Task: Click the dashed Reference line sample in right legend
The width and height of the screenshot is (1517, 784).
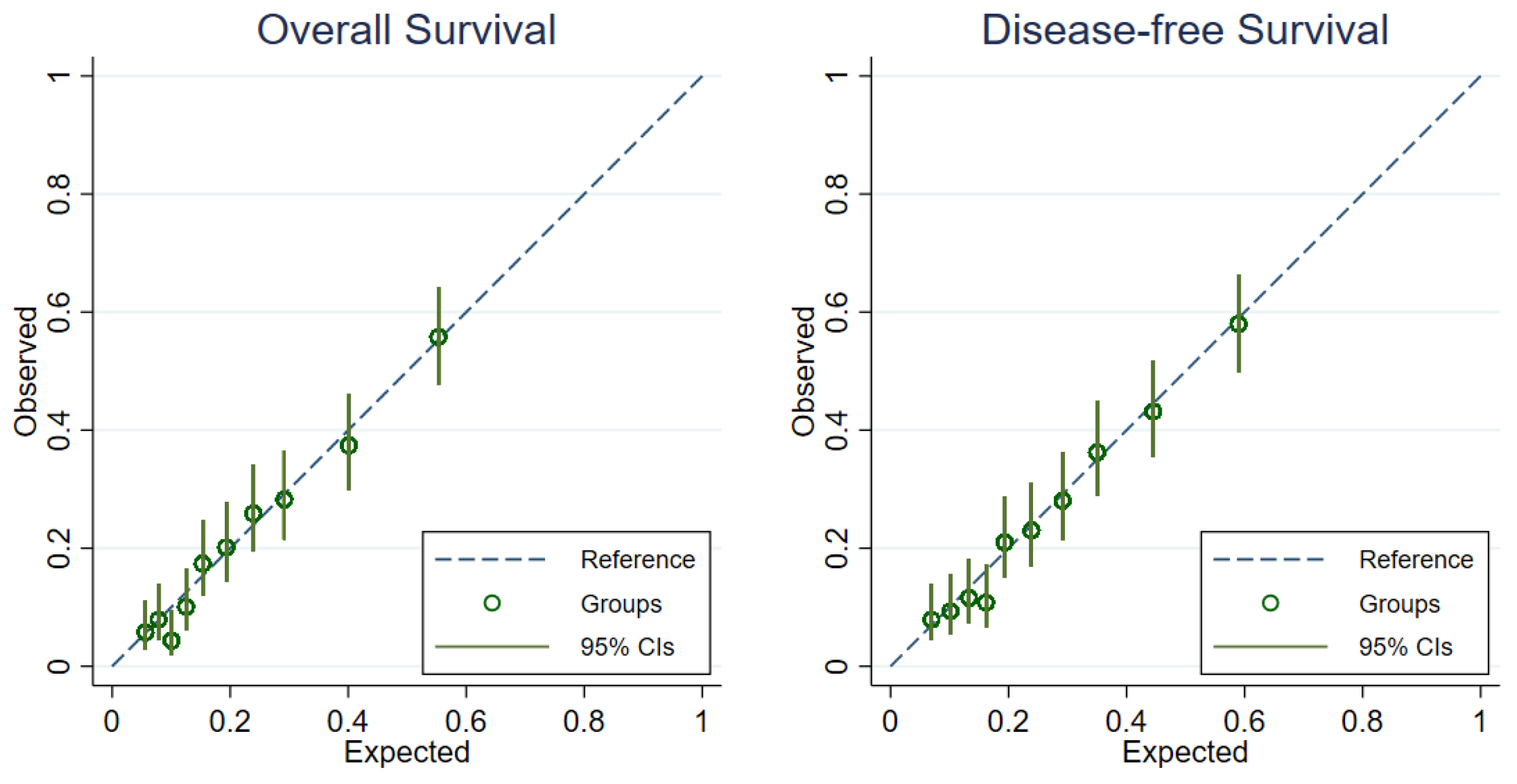Action: point(1269,559)
